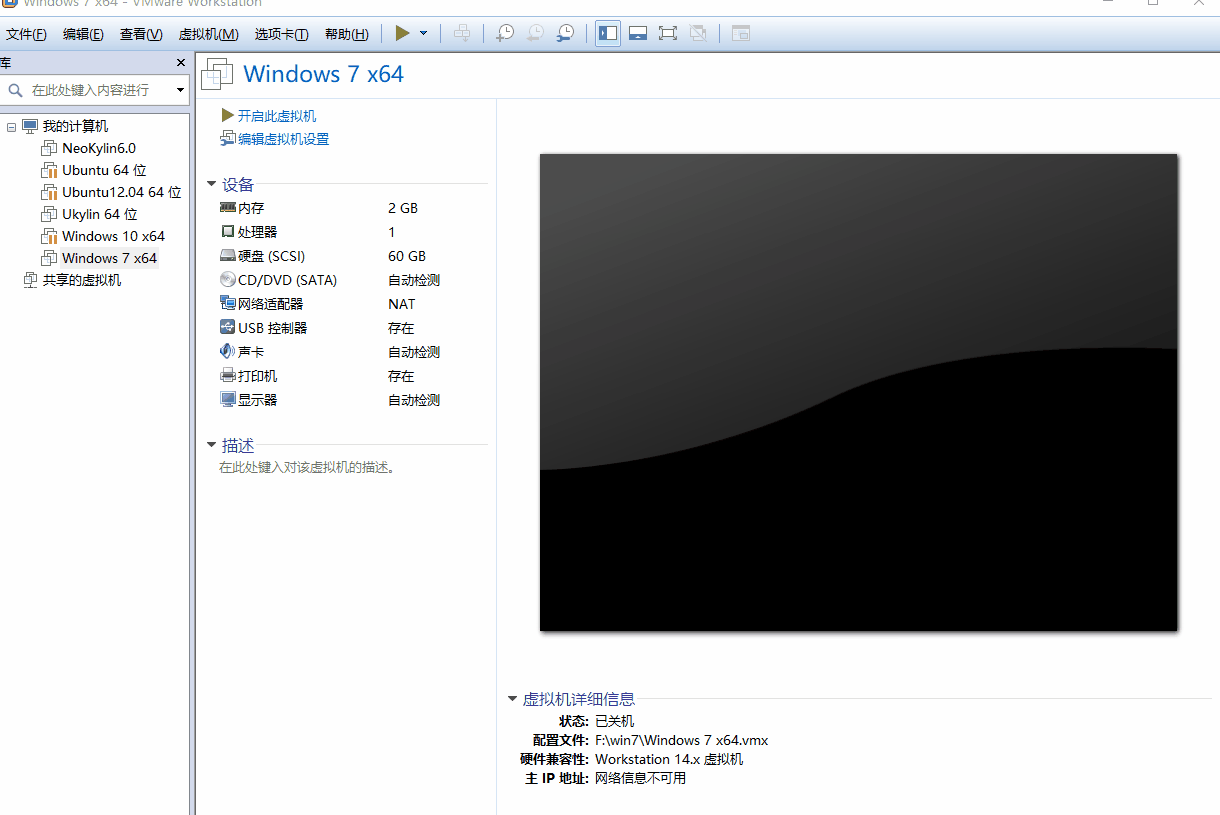
Task: Click the 我的计算机 computer icon
Action: click(x=30, y=126)
